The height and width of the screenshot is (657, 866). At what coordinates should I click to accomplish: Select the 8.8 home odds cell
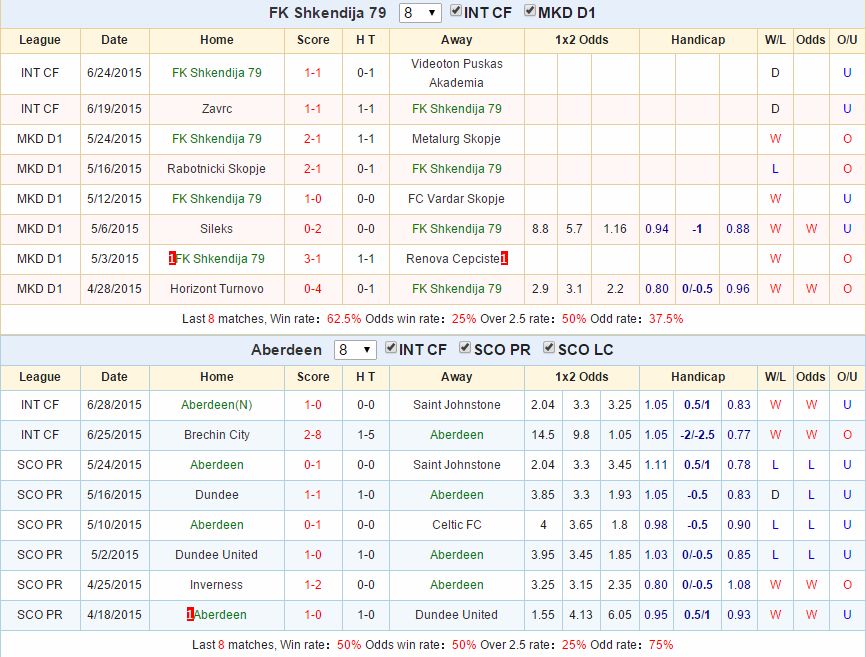(541, 229)
